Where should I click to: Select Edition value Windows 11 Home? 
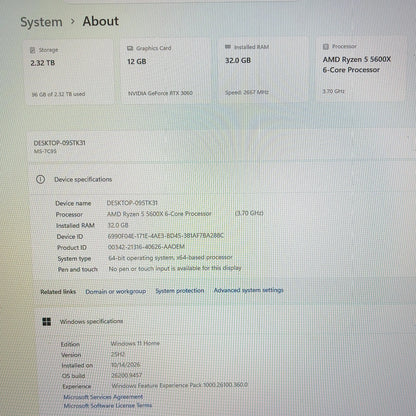tap(135, 343)
